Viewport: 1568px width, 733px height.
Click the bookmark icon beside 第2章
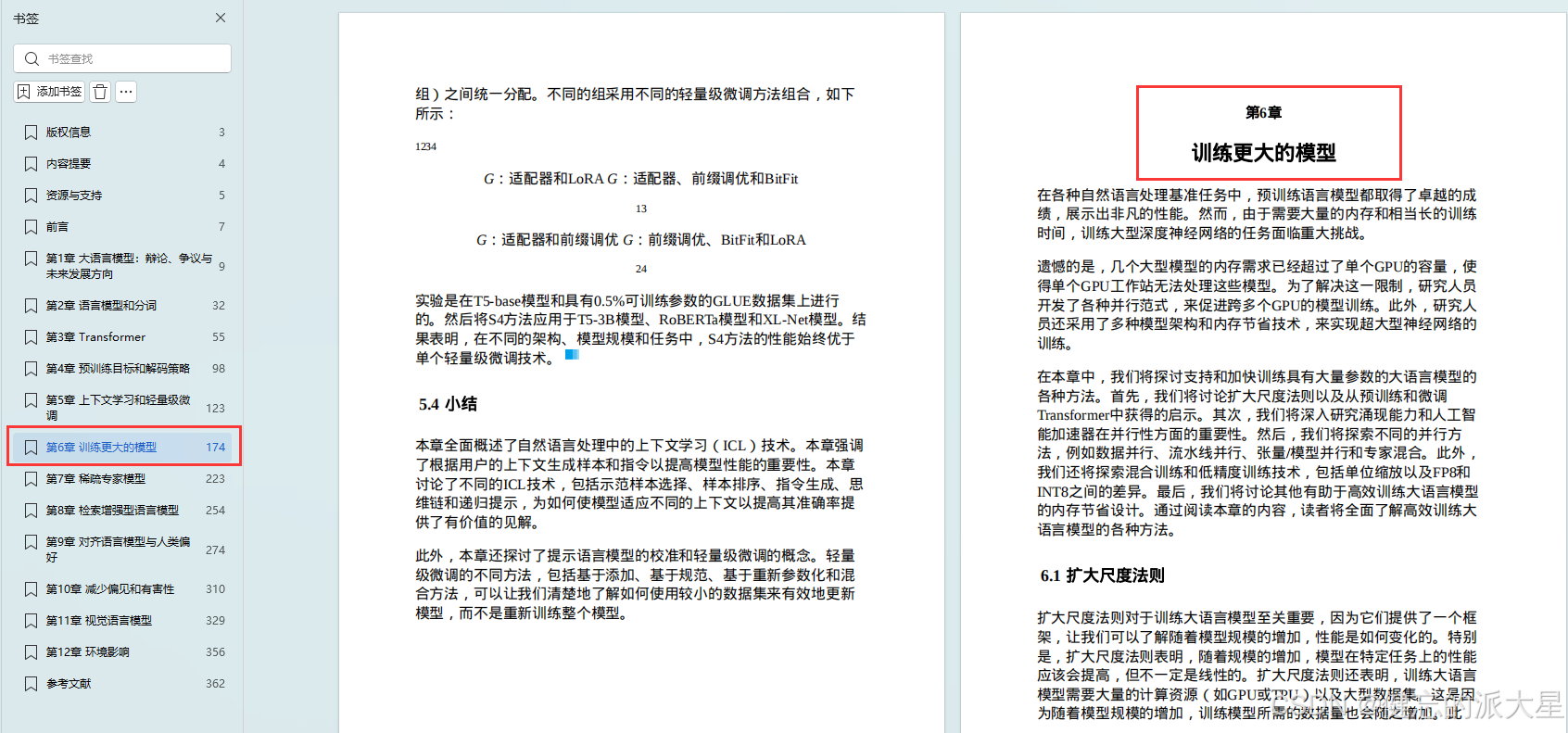(x=31, y=306)
